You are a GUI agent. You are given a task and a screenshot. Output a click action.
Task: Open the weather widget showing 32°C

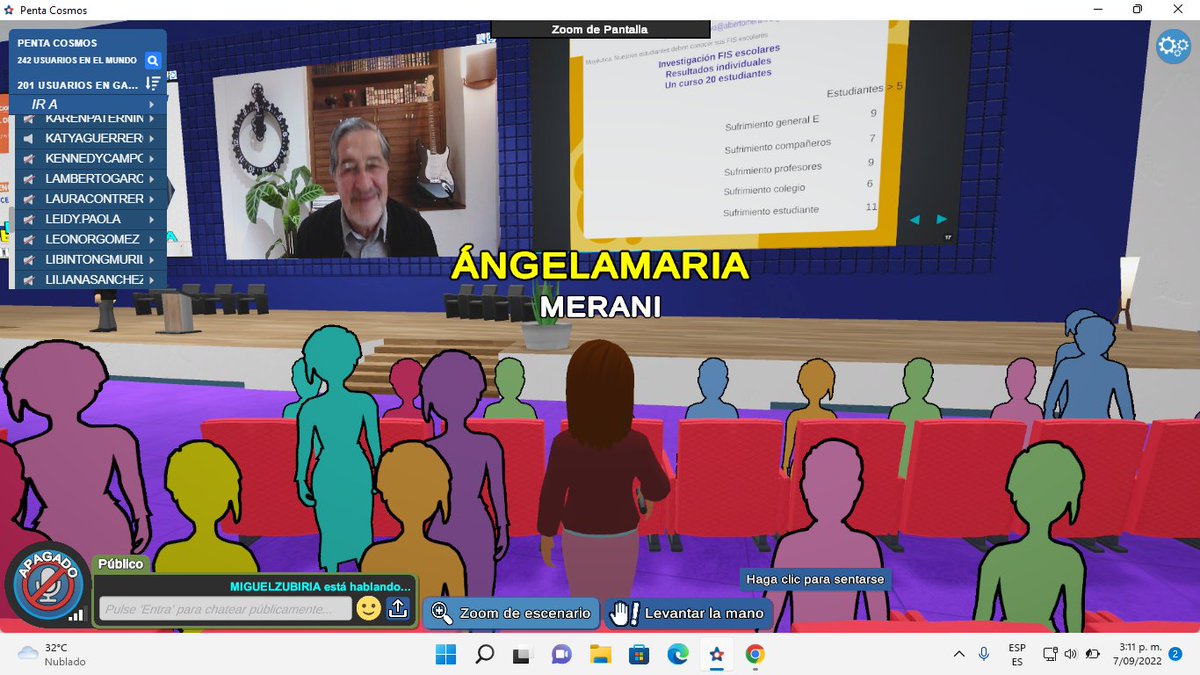(52, 654)
